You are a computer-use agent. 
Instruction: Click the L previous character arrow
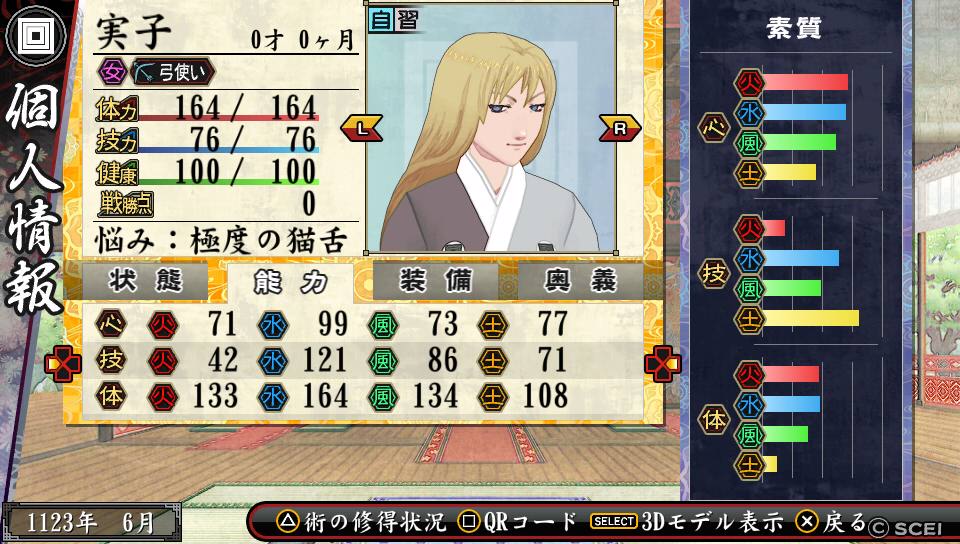[x=362, y=129]
